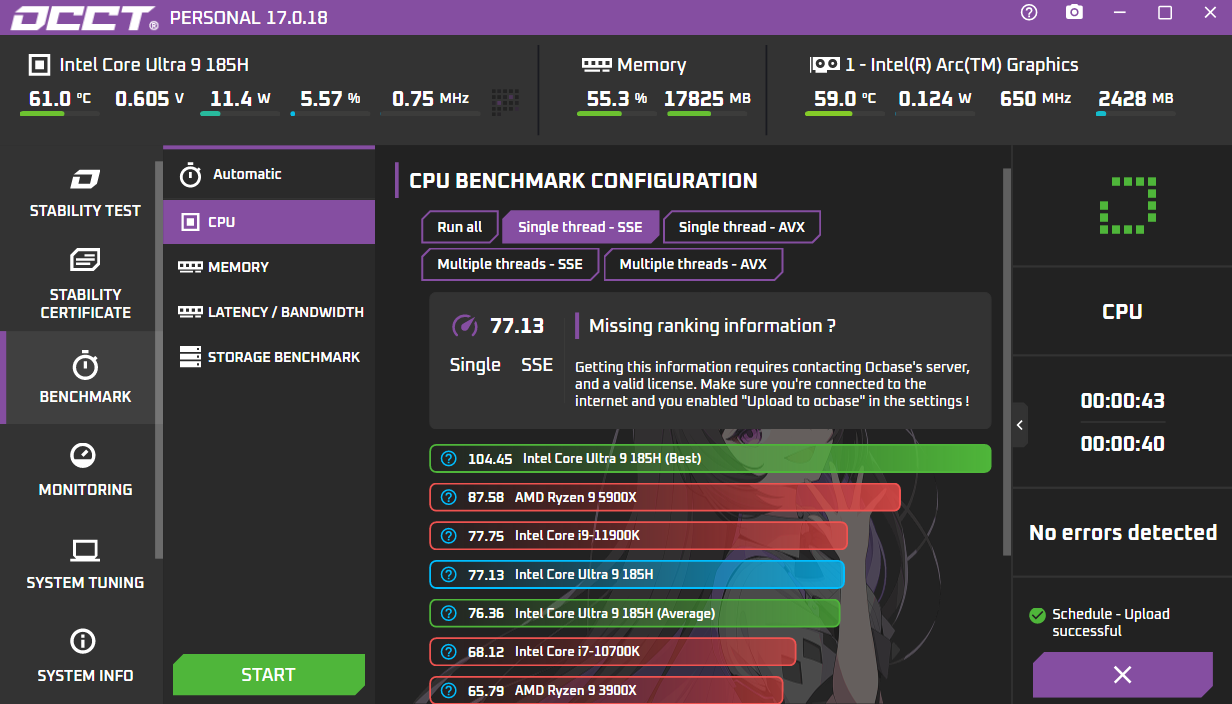
Task: Select the CPU benchmark entry
Action: click(268, 222)
